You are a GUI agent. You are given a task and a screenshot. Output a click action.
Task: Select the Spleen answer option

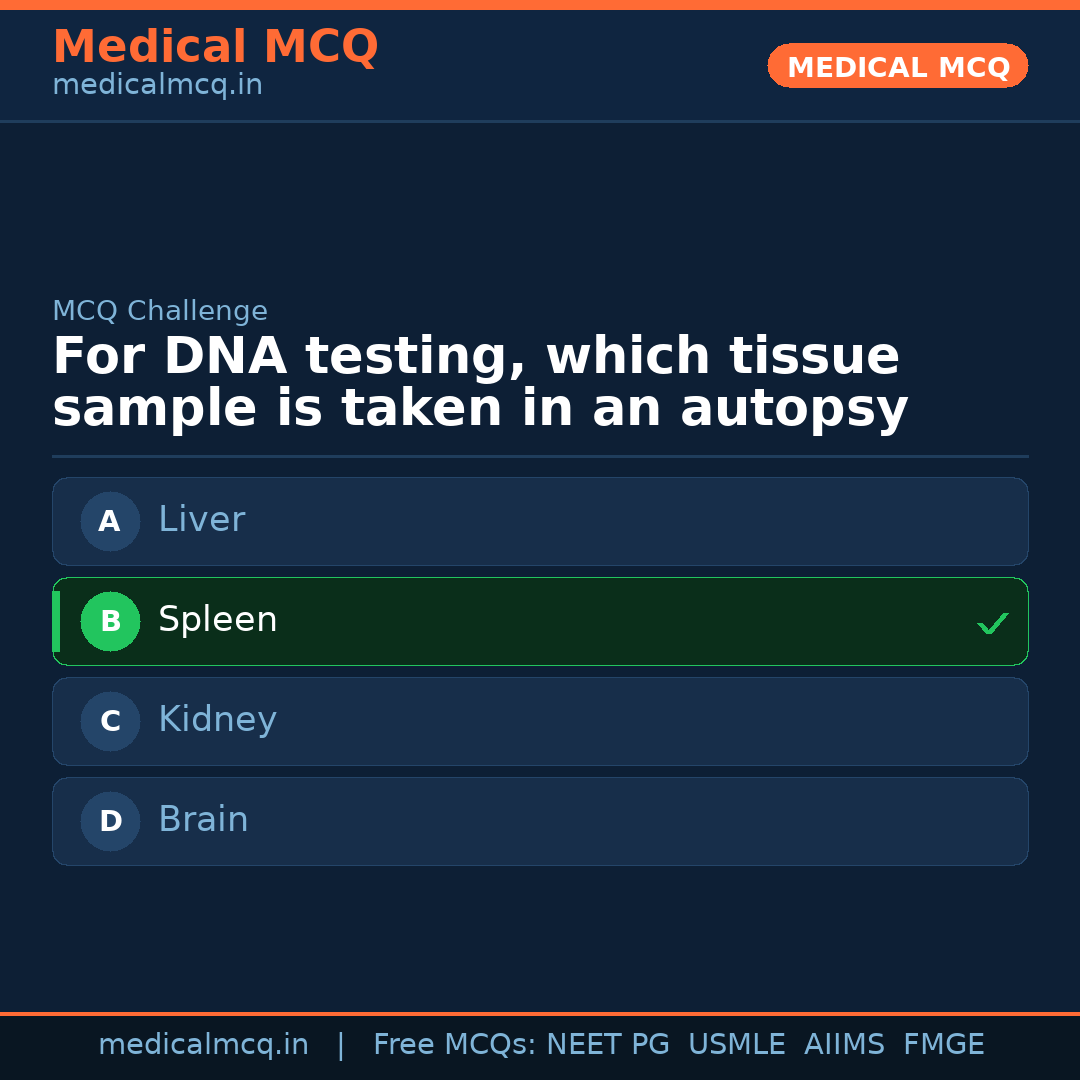click(x=540, y=621)
